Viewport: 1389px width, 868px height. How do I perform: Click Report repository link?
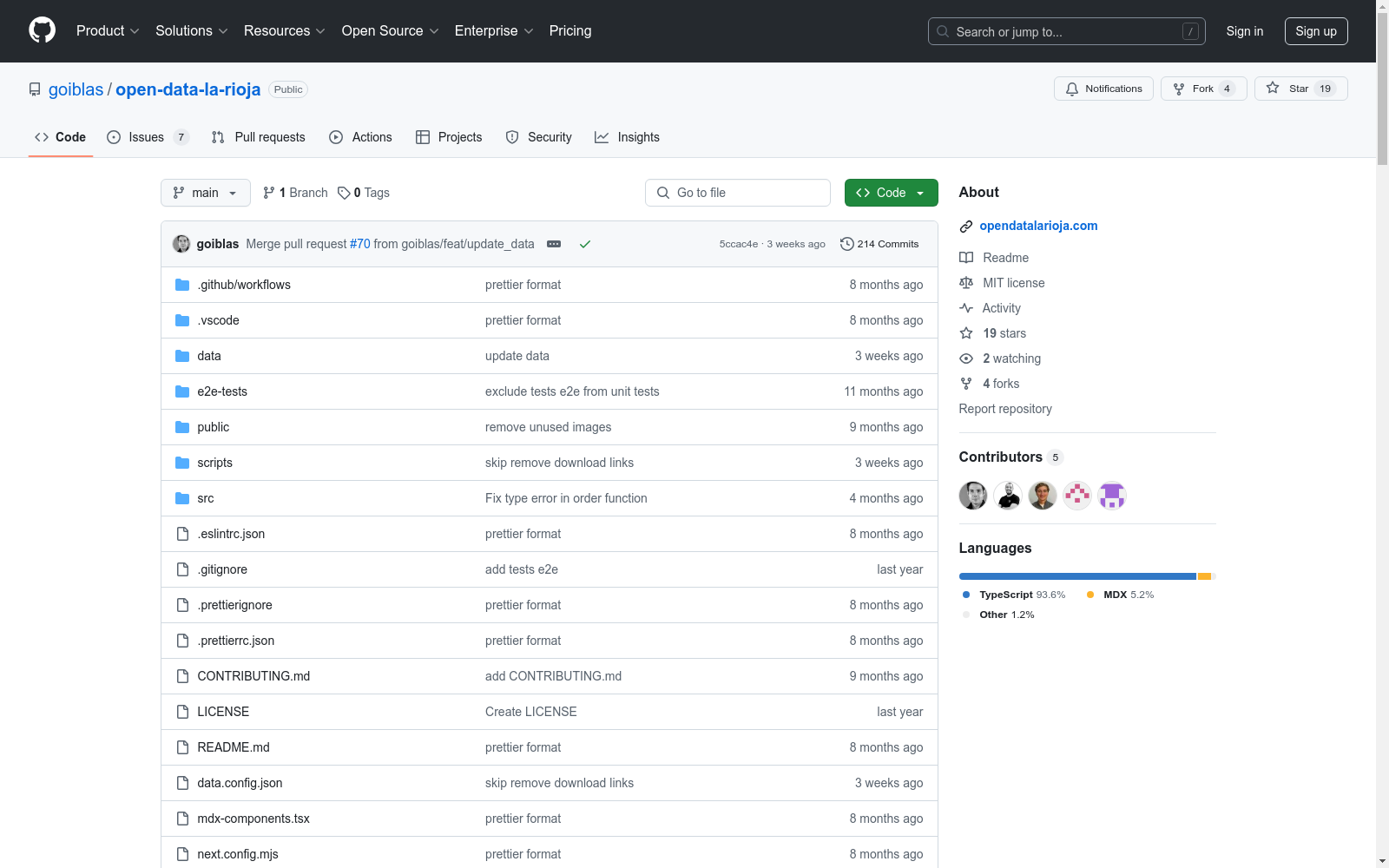(1005, 409)
